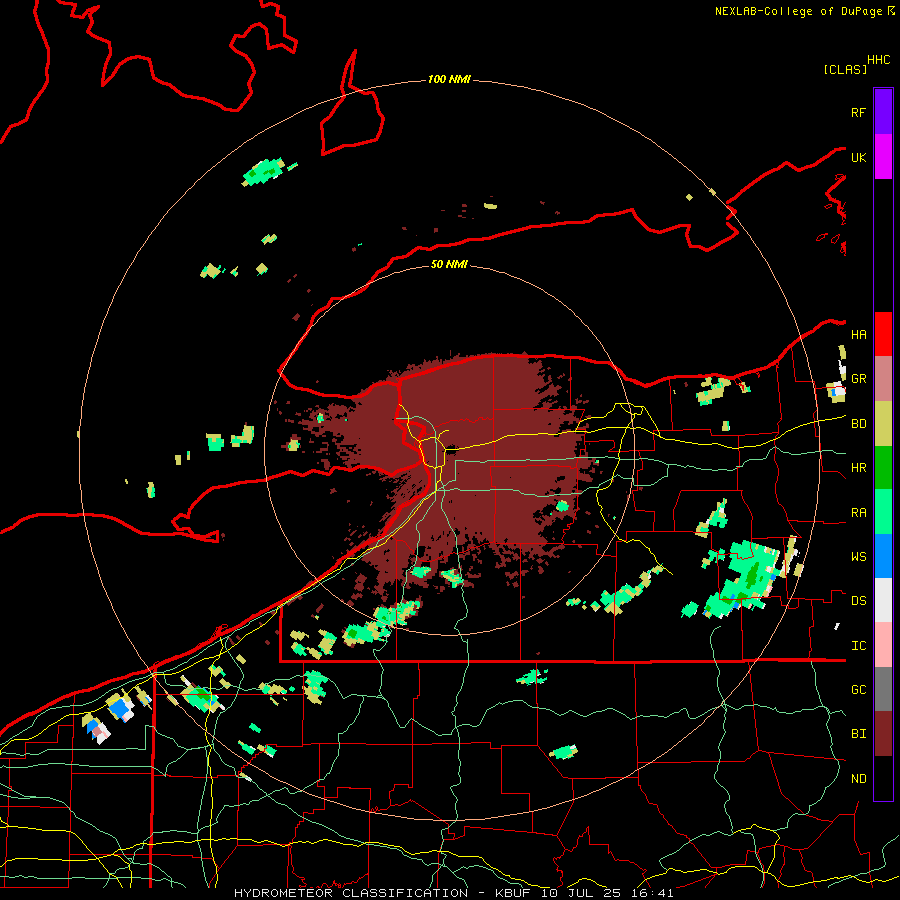900x900 pixels.
Task: Click the 'DS' legend label
Action: point(858,601)
